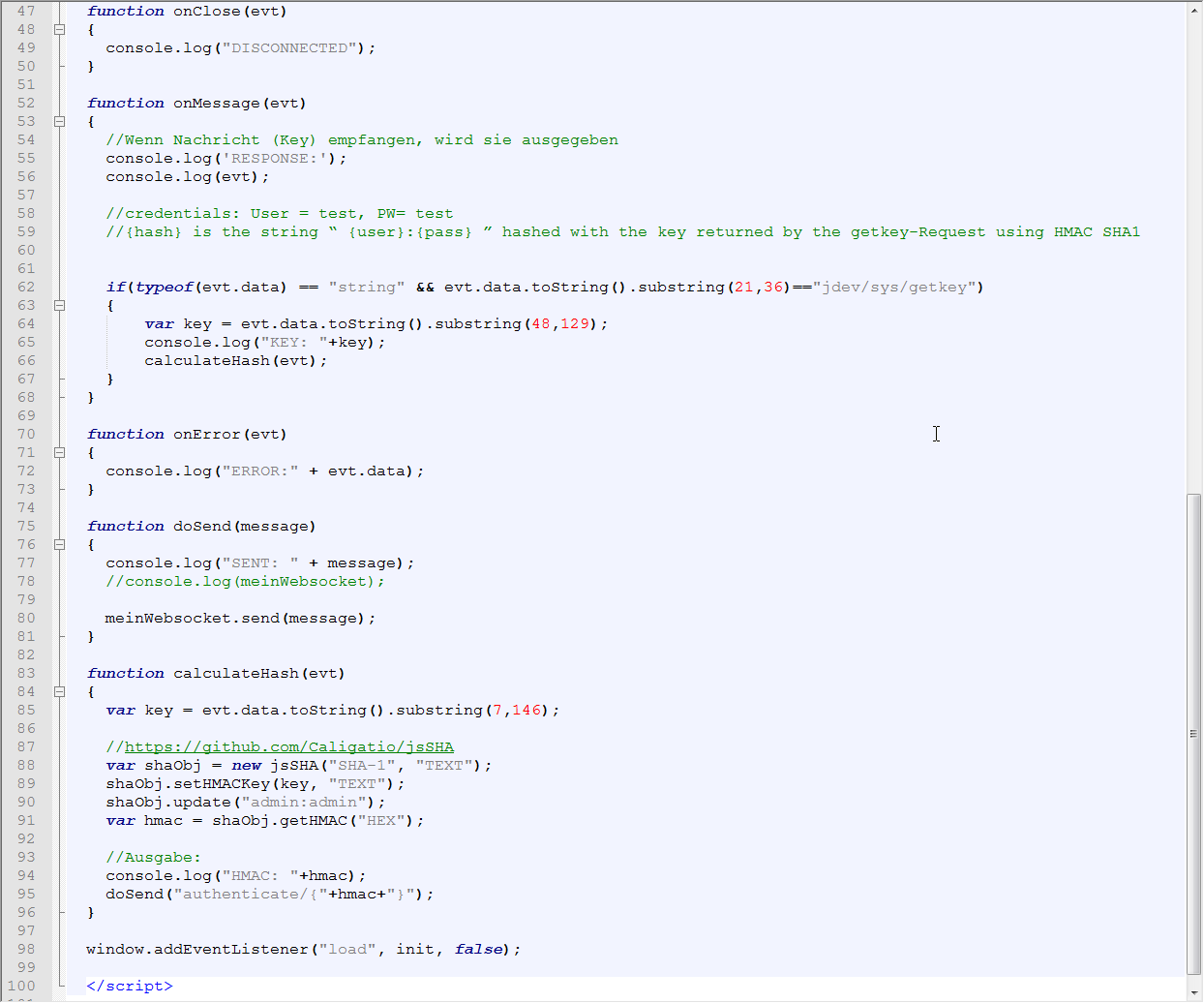
Task: Collapse the calculateHash function fold marker
Action: tap(59, 691)
